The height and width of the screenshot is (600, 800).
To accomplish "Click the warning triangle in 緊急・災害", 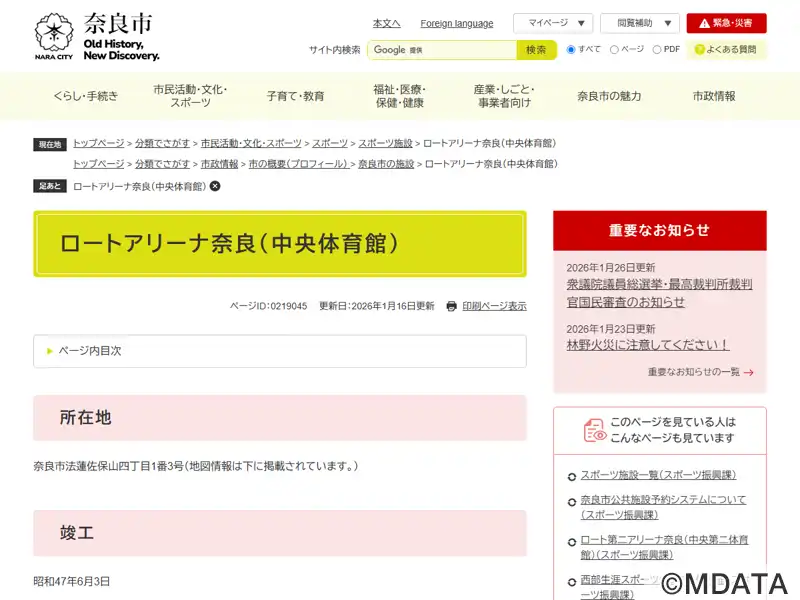I will tap(704, 23).
